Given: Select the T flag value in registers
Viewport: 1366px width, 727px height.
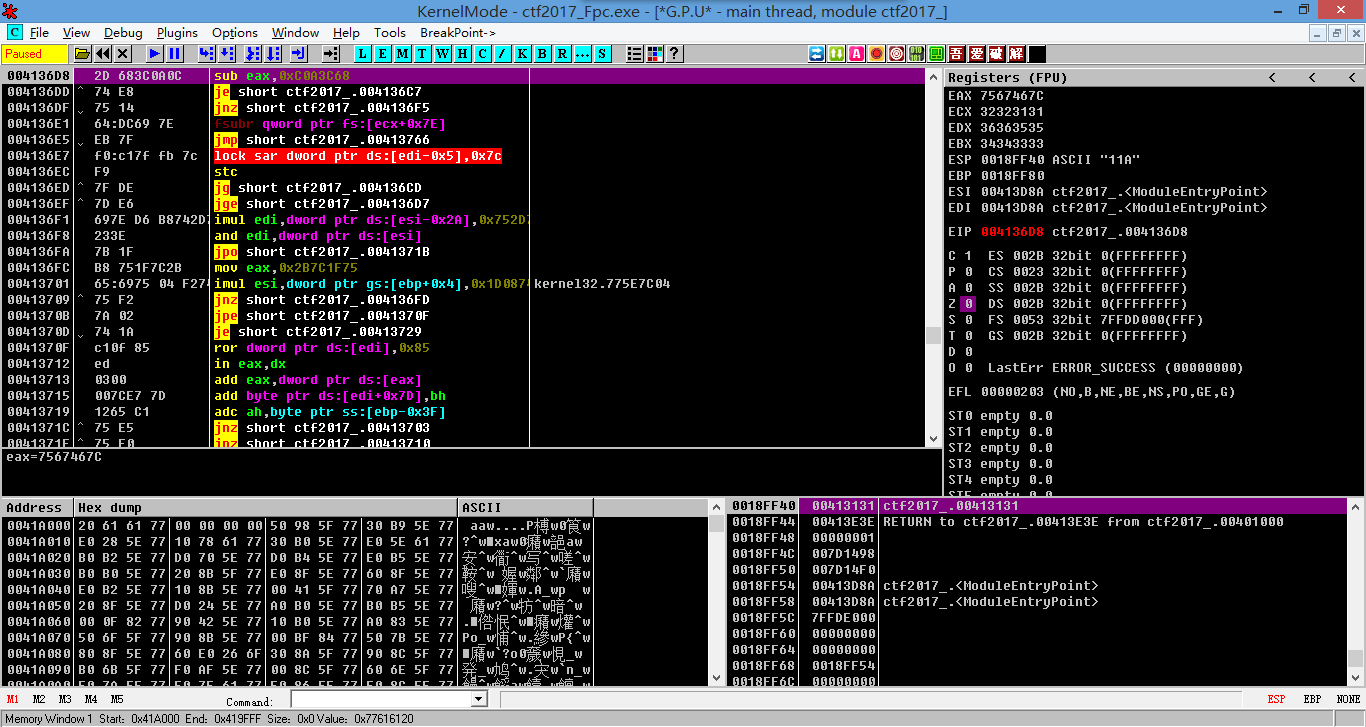Looking at the screenshot, I should tap(967, 336).
